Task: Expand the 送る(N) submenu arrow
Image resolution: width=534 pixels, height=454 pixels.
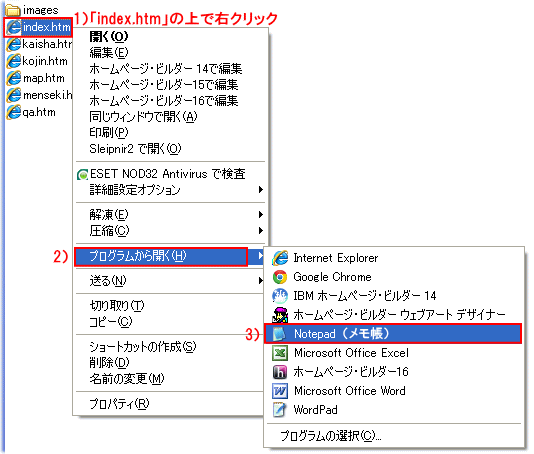Action: pos(261,280)
